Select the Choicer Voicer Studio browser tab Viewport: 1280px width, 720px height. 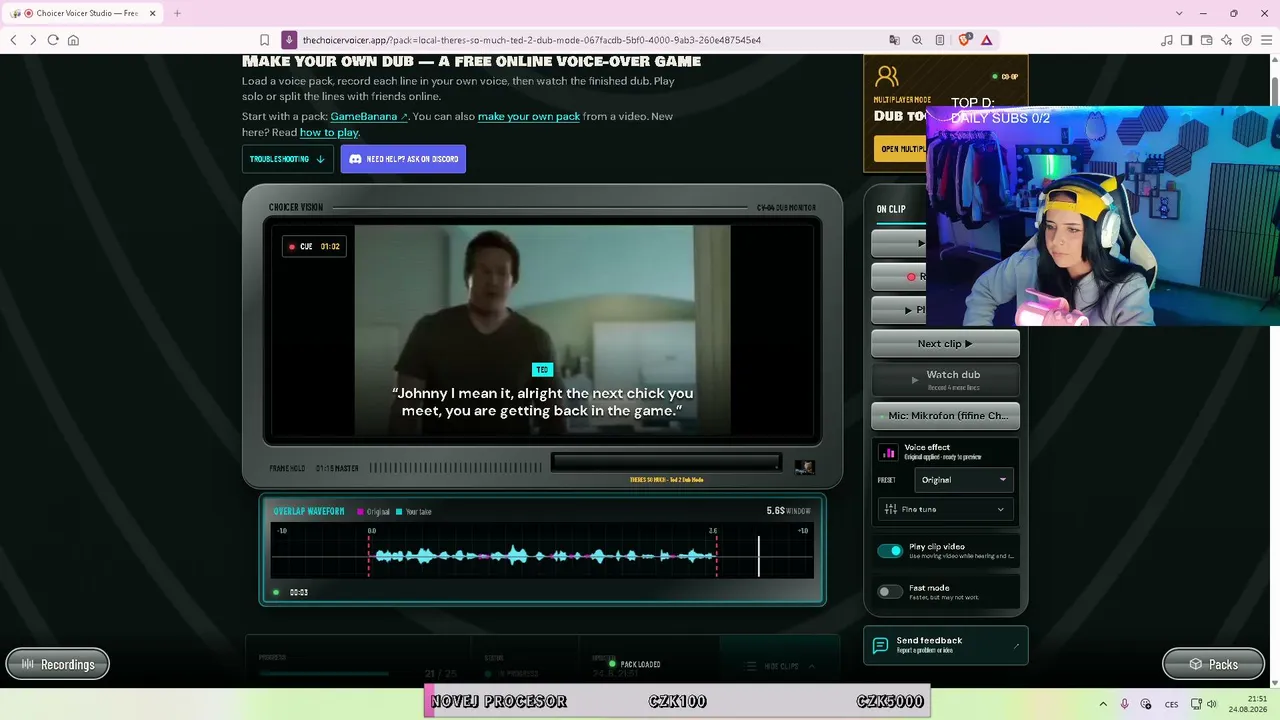80,13
